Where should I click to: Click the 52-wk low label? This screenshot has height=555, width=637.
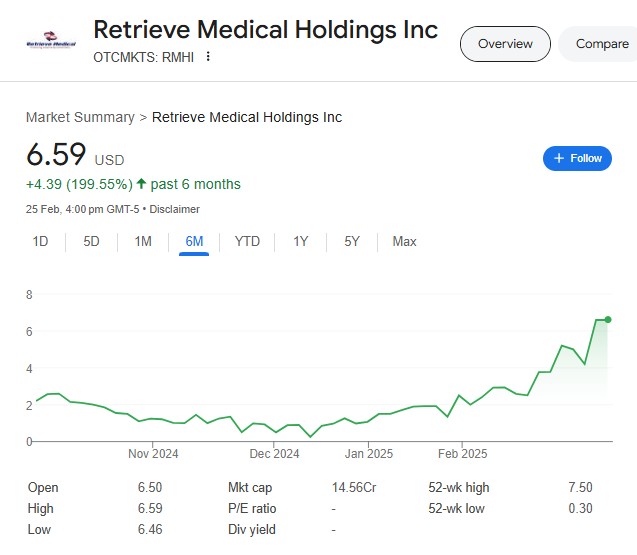coord(456,509)
